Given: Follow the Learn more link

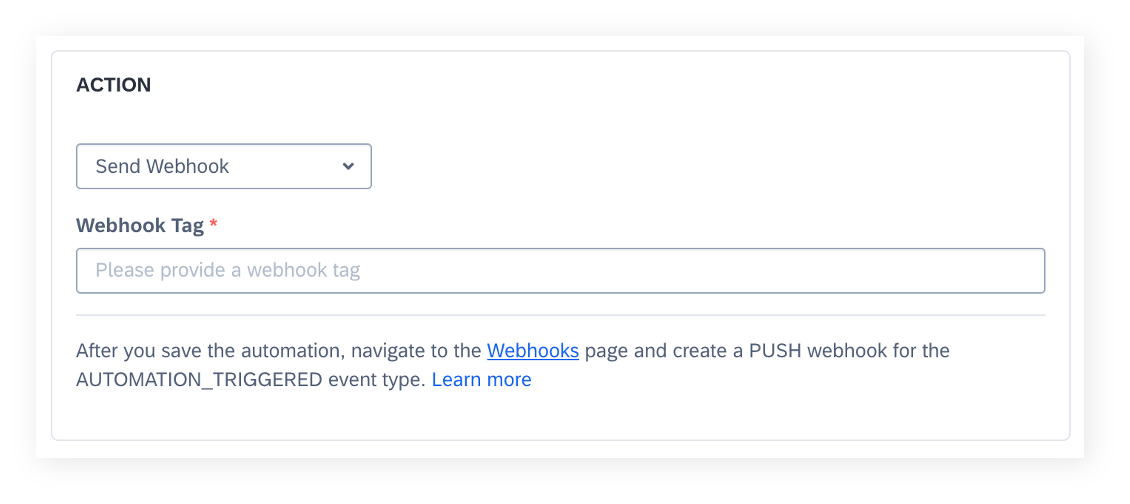Looking at the screenshot, I should point(481,380).
